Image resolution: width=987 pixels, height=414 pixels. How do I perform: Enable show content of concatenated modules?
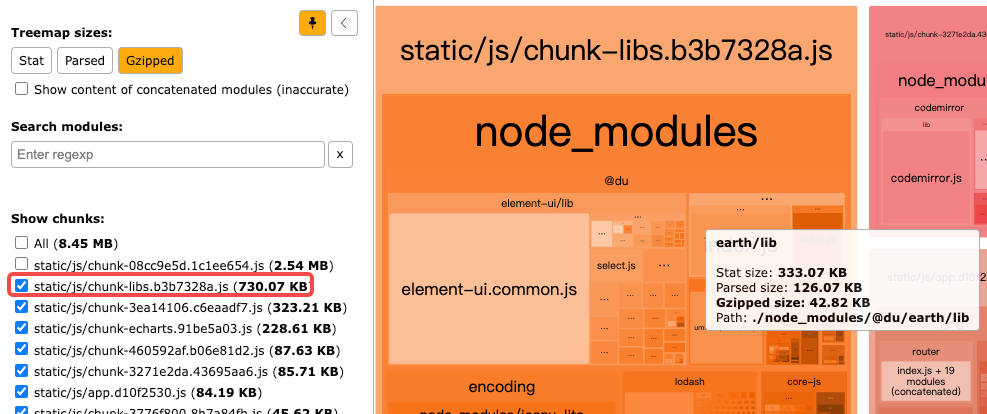(x=21, y=89)
